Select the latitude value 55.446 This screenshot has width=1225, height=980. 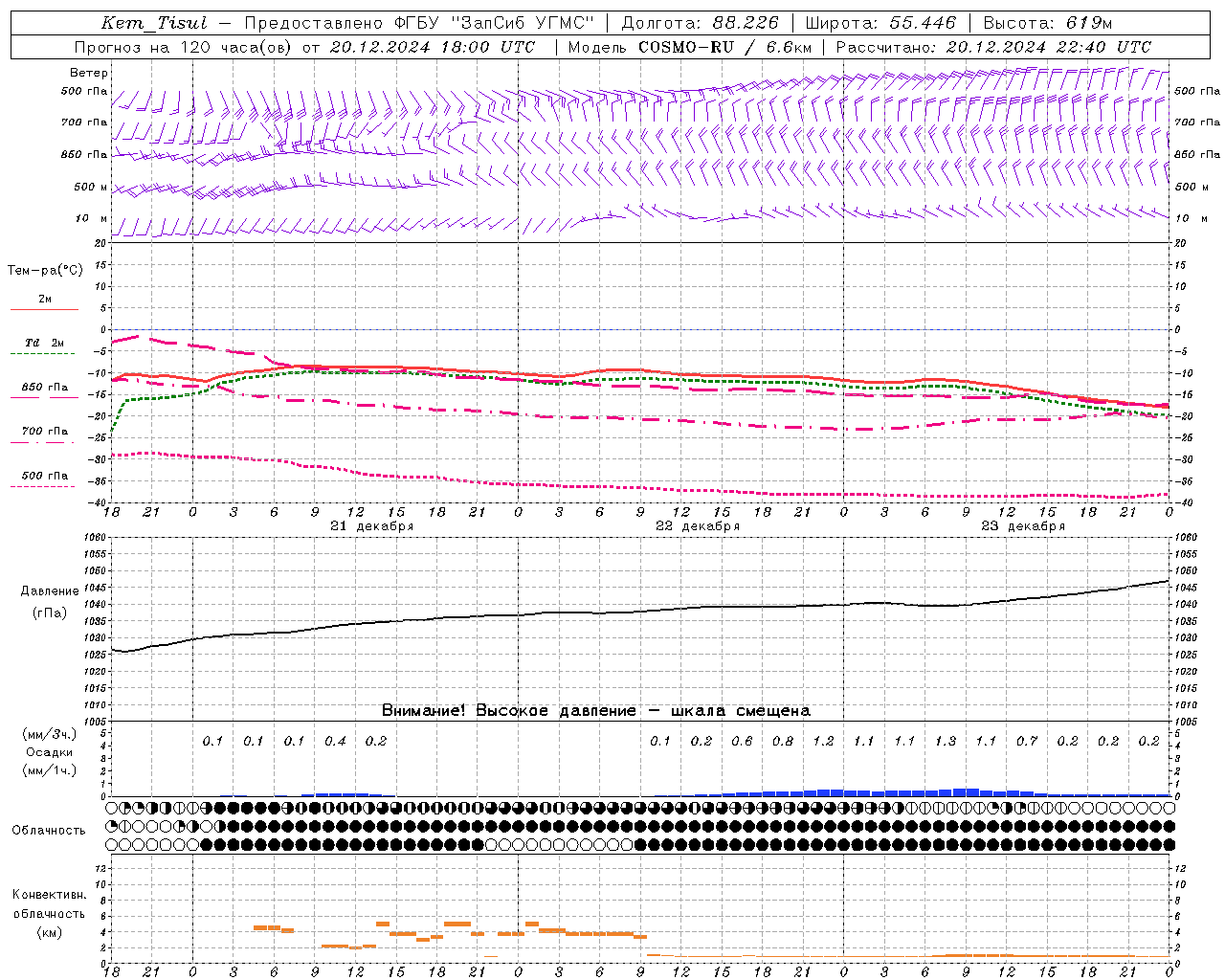point(923,23)
